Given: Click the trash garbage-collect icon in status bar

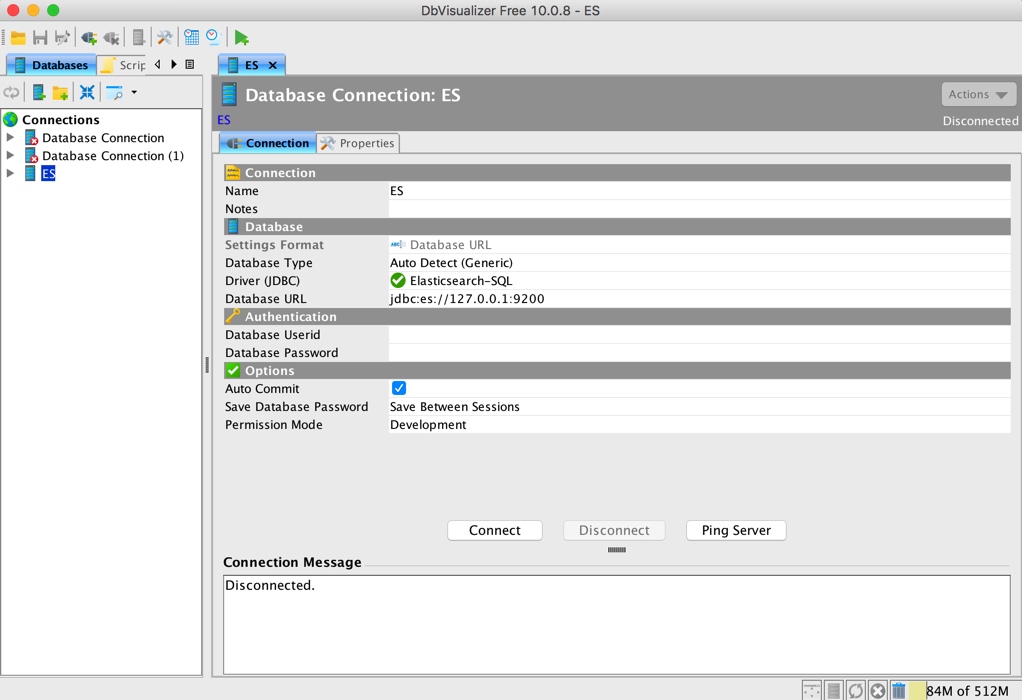Looking at the screenshot, I should tap(899, 690).
